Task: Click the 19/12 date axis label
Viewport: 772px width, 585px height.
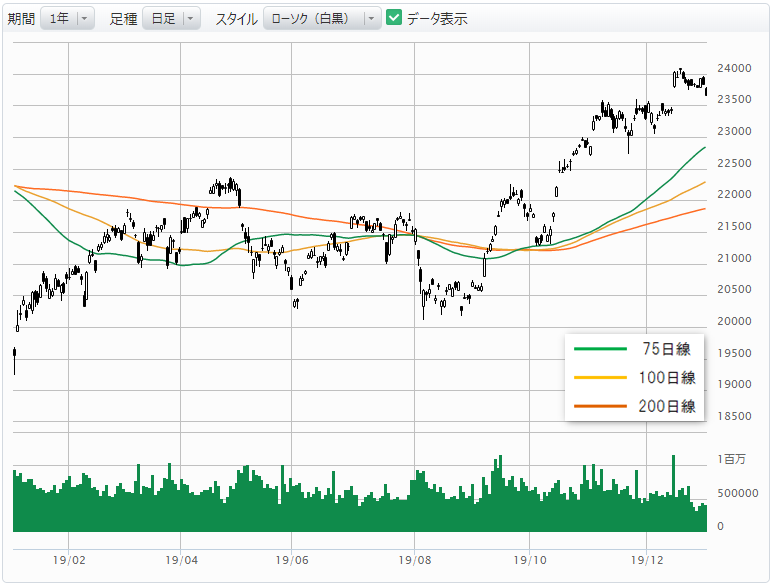Action: click(x=647, y=560)
